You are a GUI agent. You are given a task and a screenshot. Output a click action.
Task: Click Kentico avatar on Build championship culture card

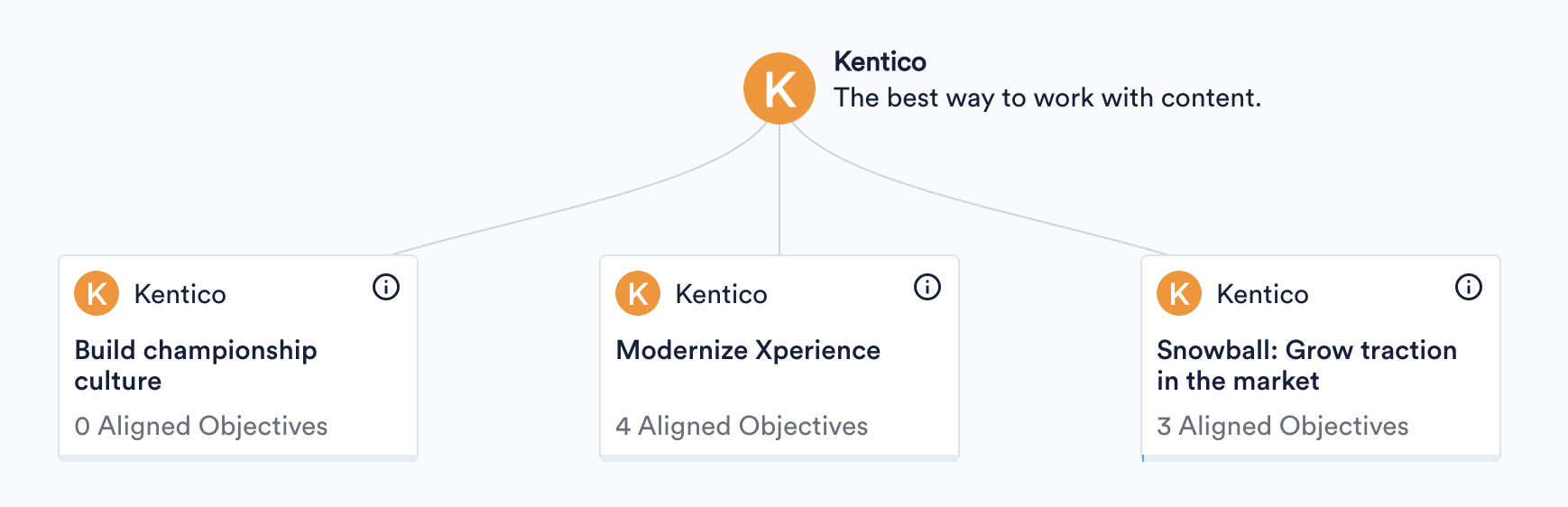click(97, 293)
